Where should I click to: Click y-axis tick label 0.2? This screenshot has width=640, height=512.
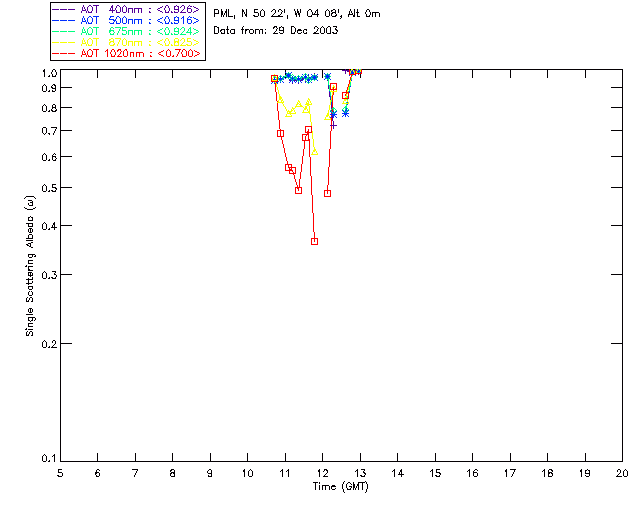point(49,344)
